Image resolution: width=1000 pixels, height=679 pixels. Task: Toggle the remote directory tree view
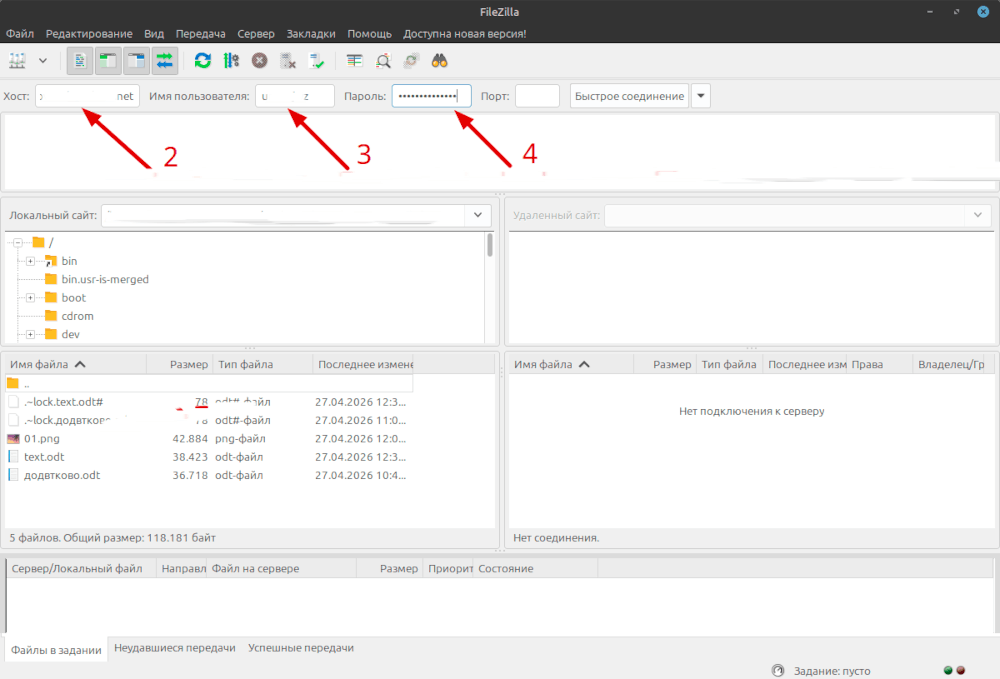[x=136, y=61]
